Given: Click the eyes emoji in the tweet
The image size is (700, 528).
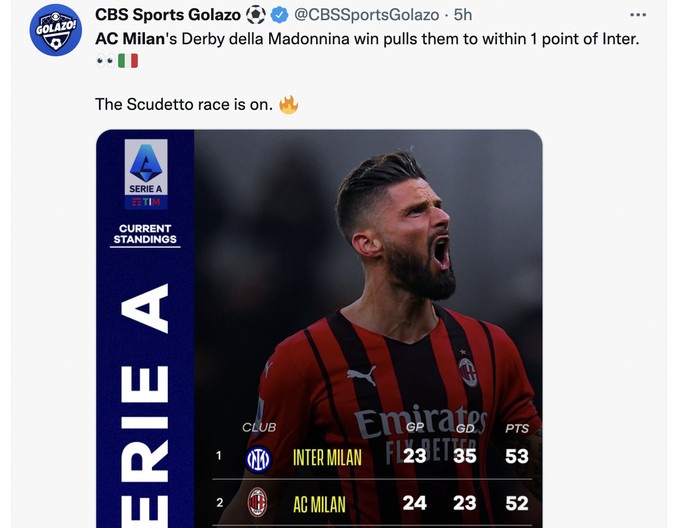Looking at the screenshot, I should click(x=105, y=60).
